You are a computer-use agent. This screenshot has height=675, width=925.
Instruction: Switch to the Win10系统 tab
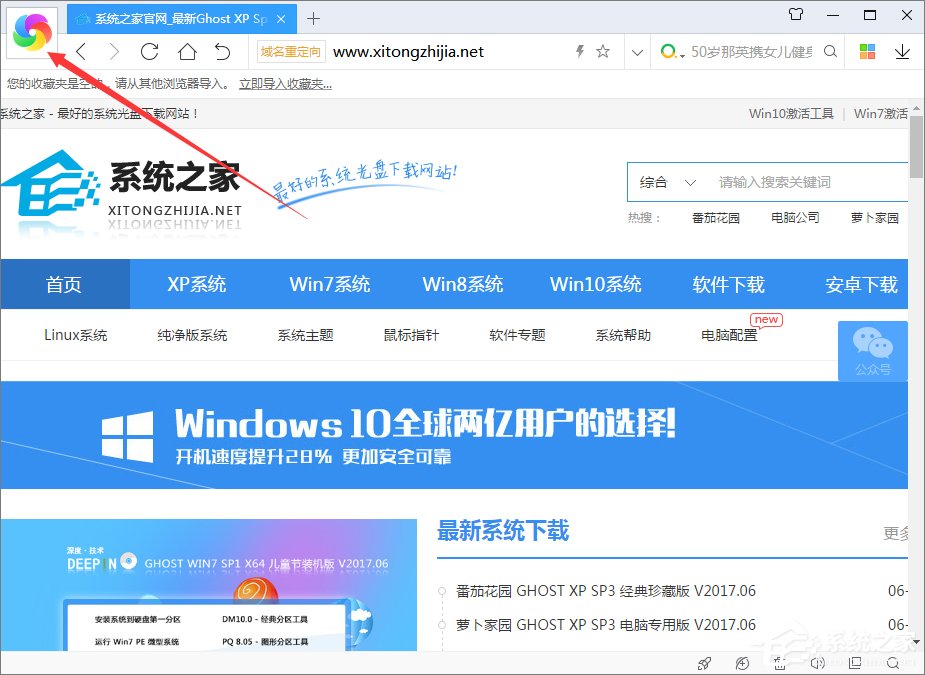tap(596, 284)
